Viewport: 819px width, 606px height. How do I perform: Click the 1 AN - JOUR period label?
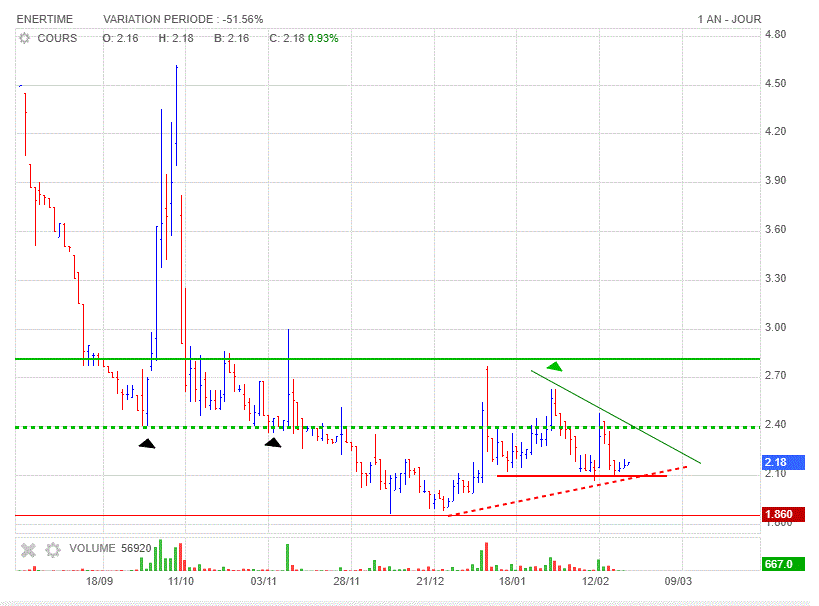[731, 19]
